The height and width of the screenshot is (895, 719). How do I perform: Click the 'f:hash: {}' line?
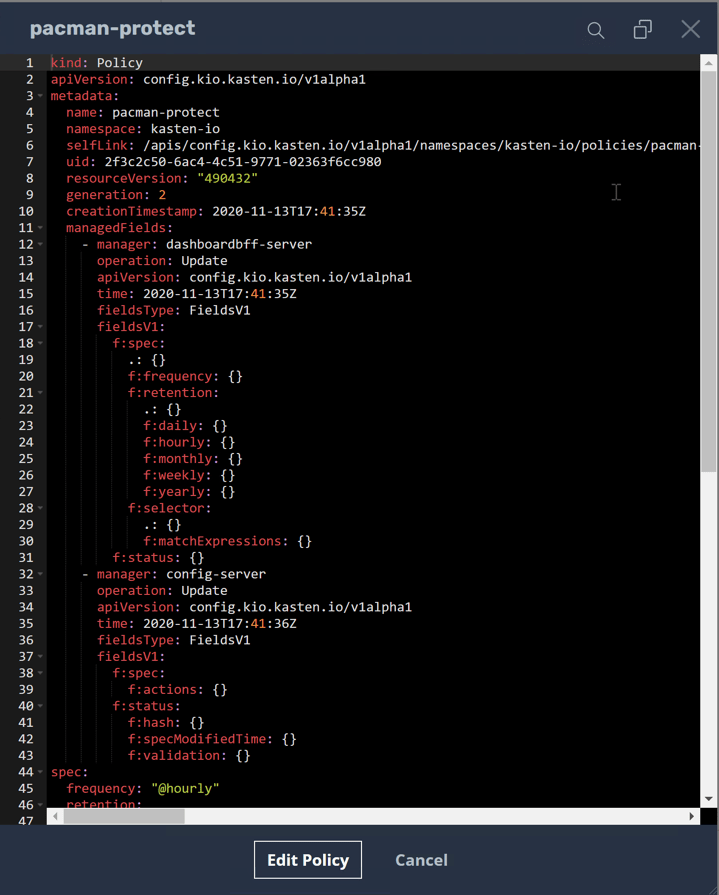pyautogui.click(x=166, y=723)
